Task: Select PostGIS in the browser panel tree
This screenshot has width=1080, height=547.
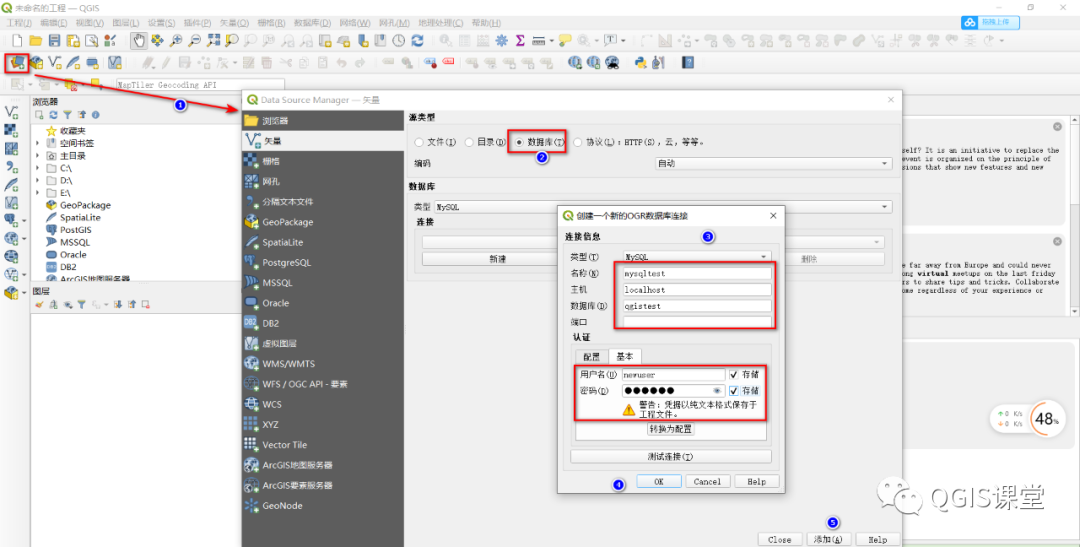Action: pyautogui.click(x=75, y=230)
